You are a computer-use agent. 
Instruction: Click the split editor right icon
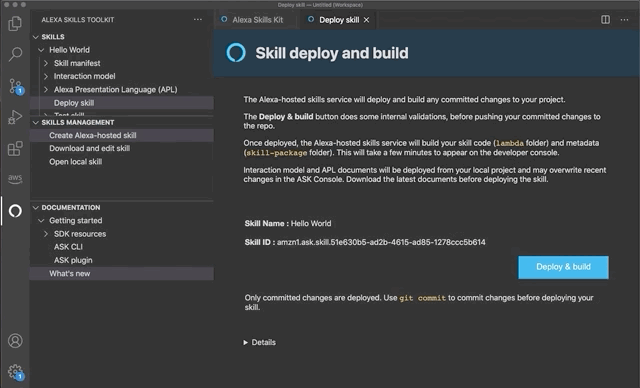pyautogui.click(x=605, y=20)
